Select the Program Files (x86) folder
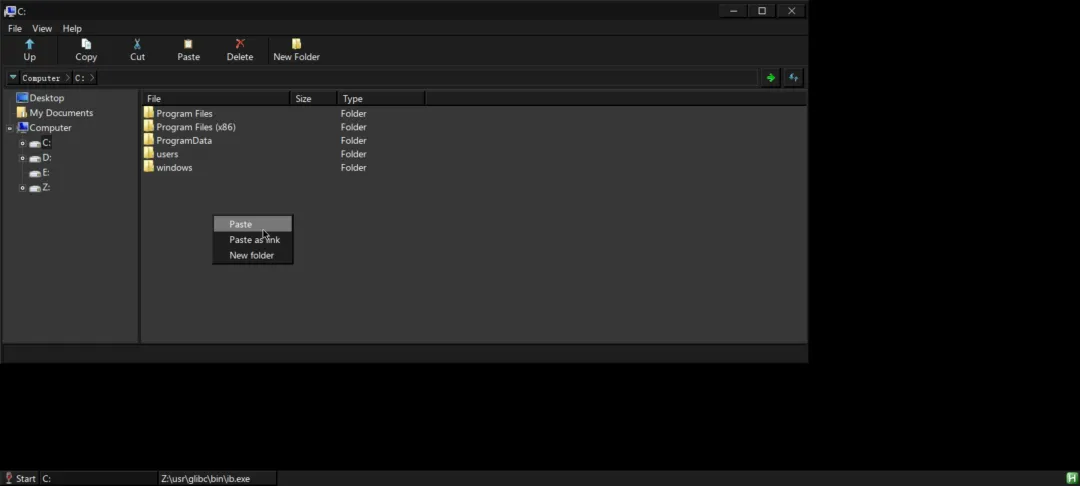 196,127
